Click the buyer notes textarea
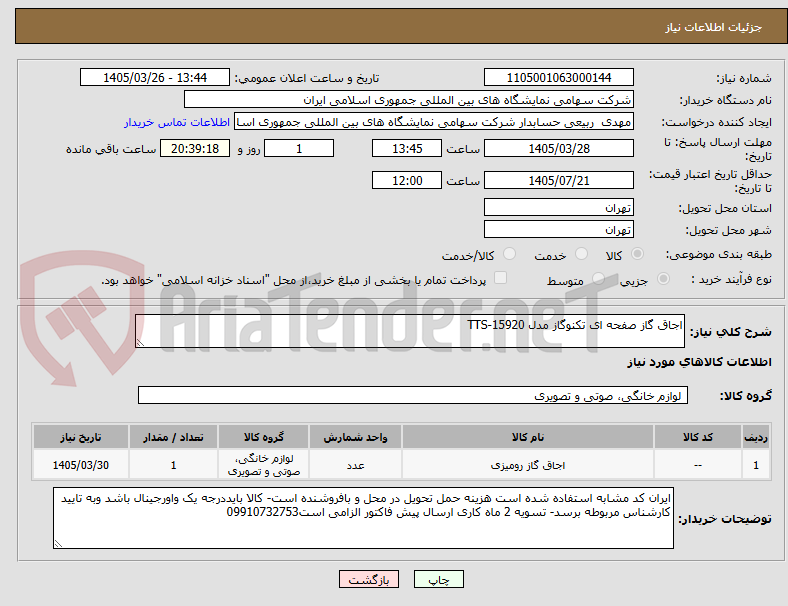Screen dimensions: 788x606 (x=363, y=518)
